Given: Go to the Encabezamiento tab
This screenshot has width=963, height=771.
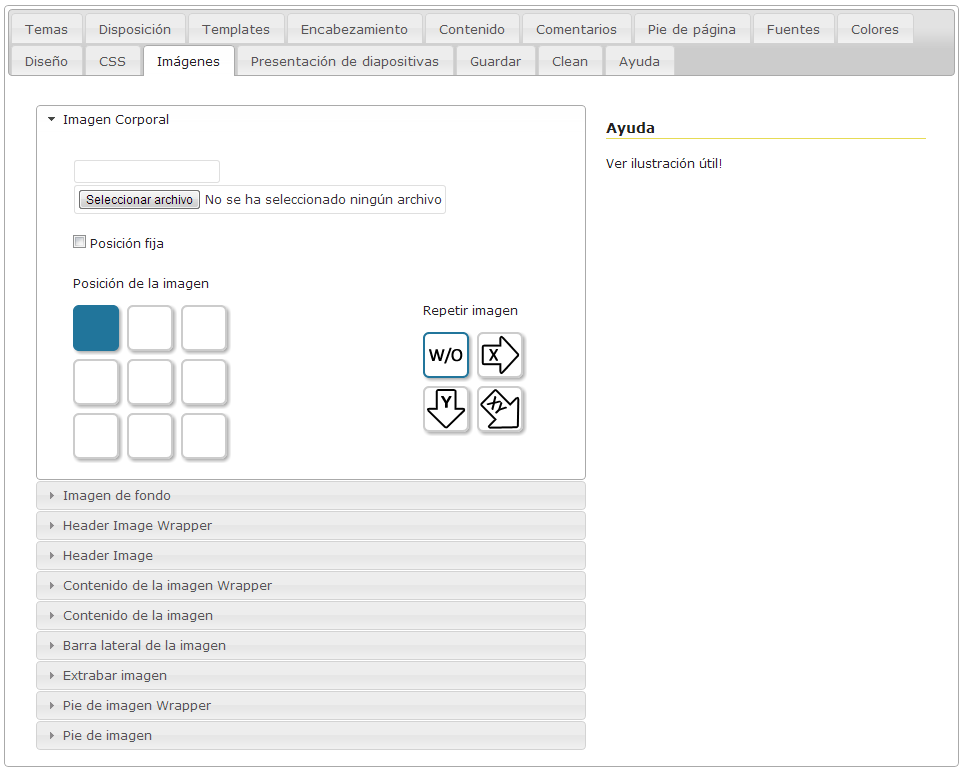Looking at the screenshot, I should click(354, 29).
